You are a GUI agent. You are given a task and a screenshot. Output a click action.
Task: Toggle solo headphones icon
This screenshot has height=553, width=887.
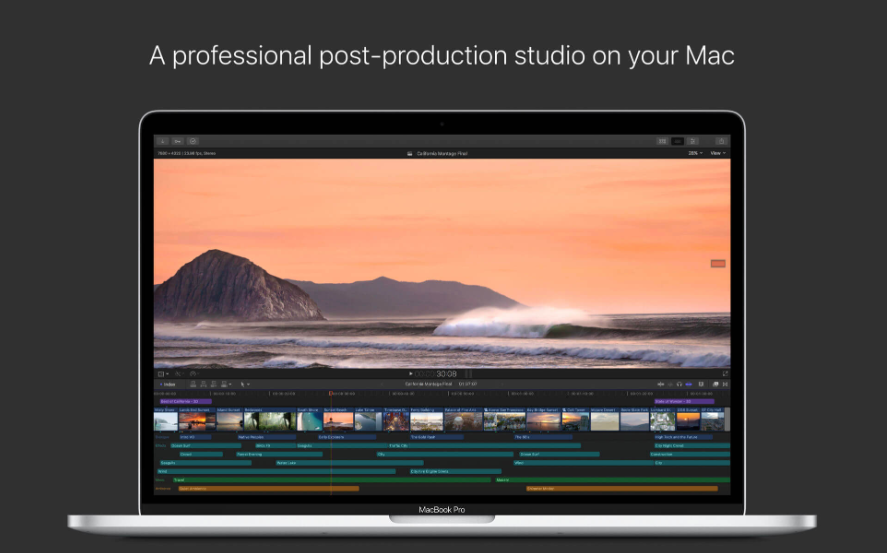coord(679,384)
